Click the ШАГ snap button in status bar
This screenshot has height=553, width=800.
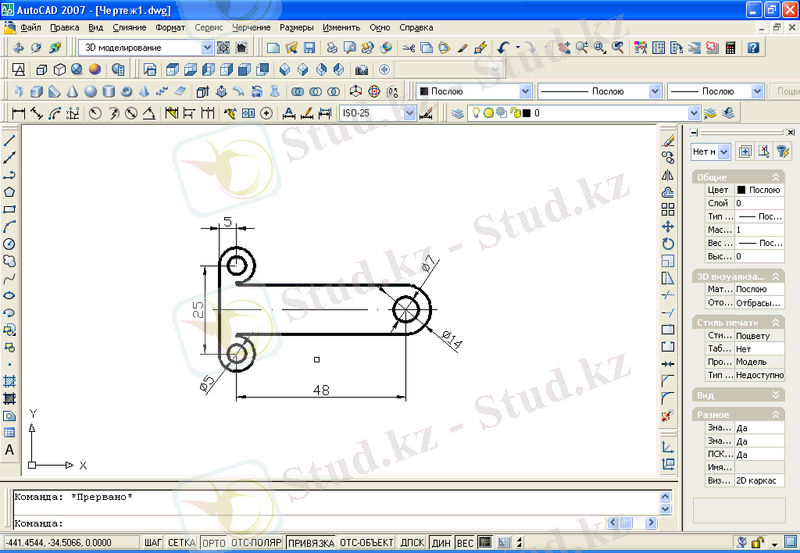pos(152,543)
